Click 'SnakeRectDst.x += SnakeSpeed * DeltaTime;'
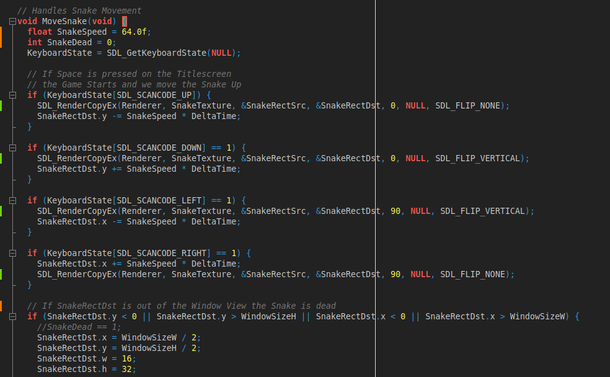The image size is (610, 377). (139, 264)
